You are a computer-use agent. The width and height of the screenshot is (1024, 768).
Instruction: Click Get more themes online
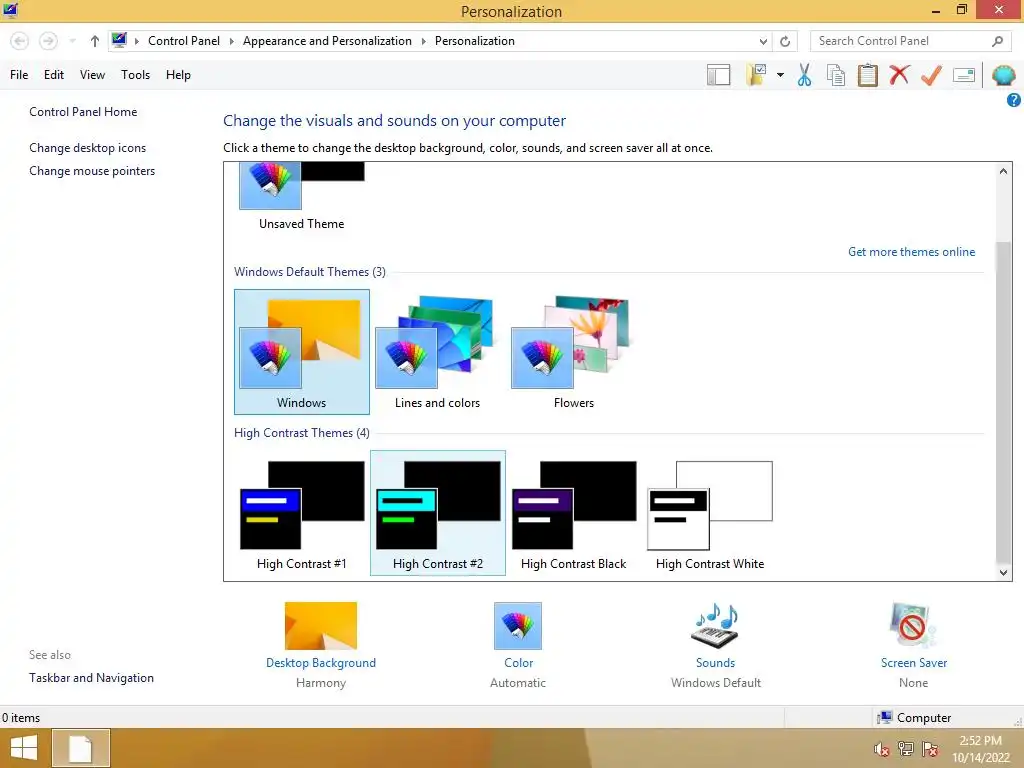coord(911,251)
